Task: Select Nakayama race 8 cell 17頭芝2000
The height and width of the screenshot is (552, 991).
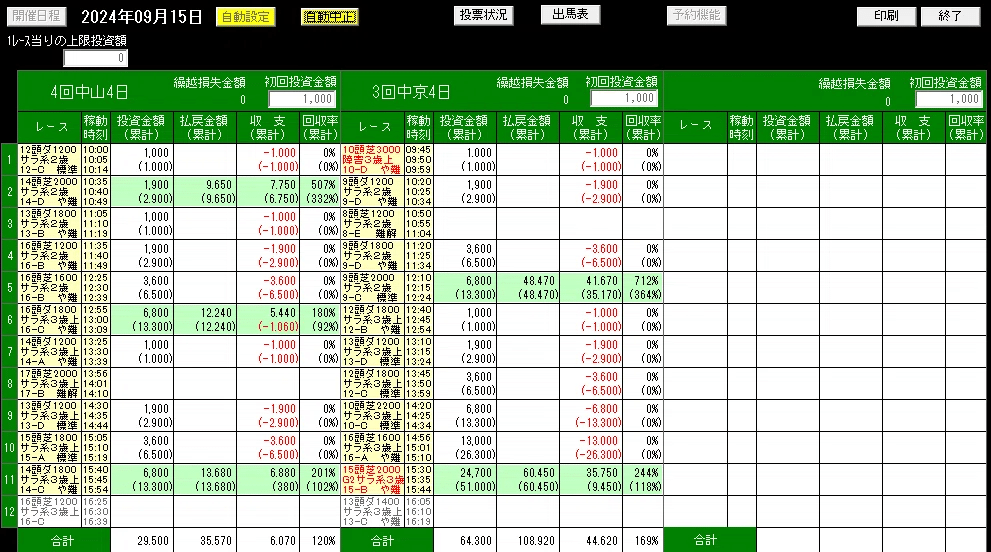Action: (49, 384)
